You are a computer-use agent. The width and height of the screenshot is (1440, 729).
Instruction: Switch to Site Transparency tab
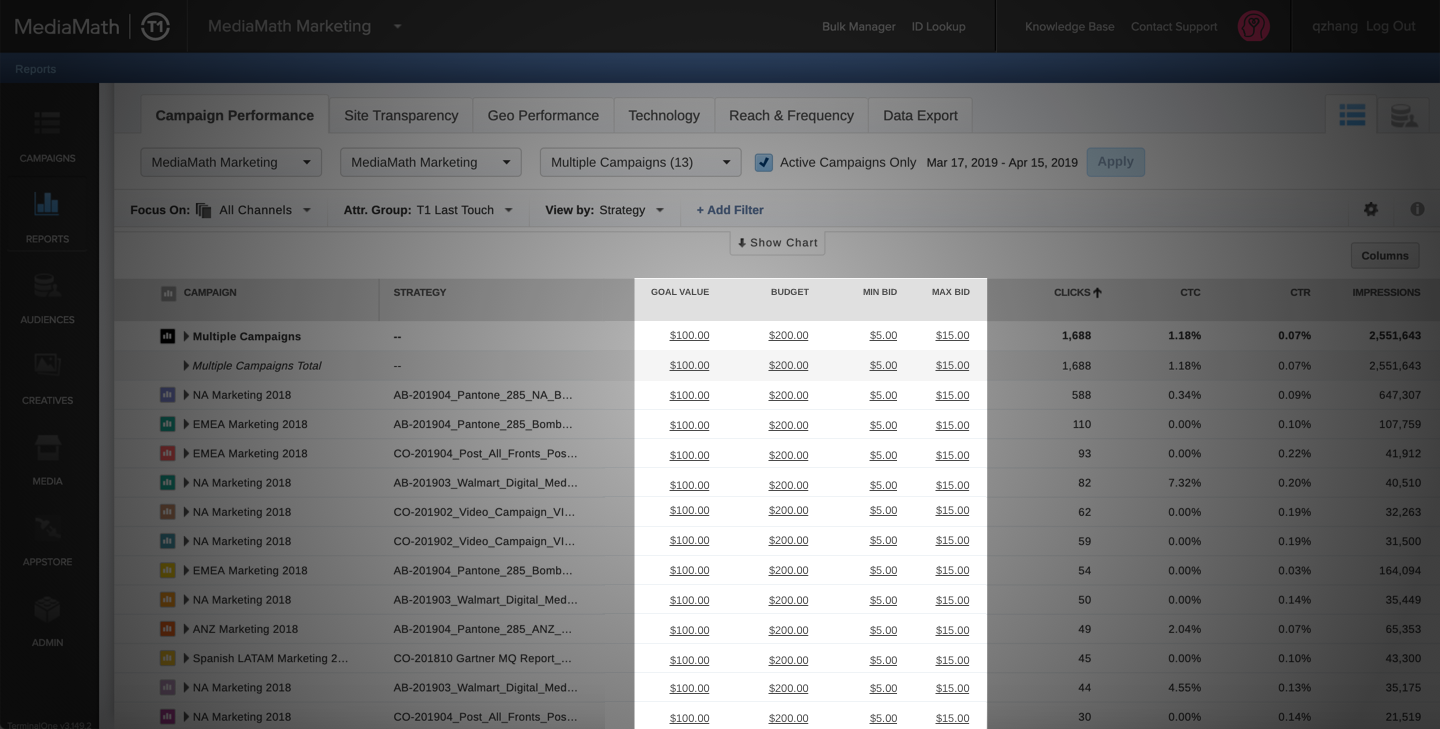pyautogui.click(x=401, y=116)
